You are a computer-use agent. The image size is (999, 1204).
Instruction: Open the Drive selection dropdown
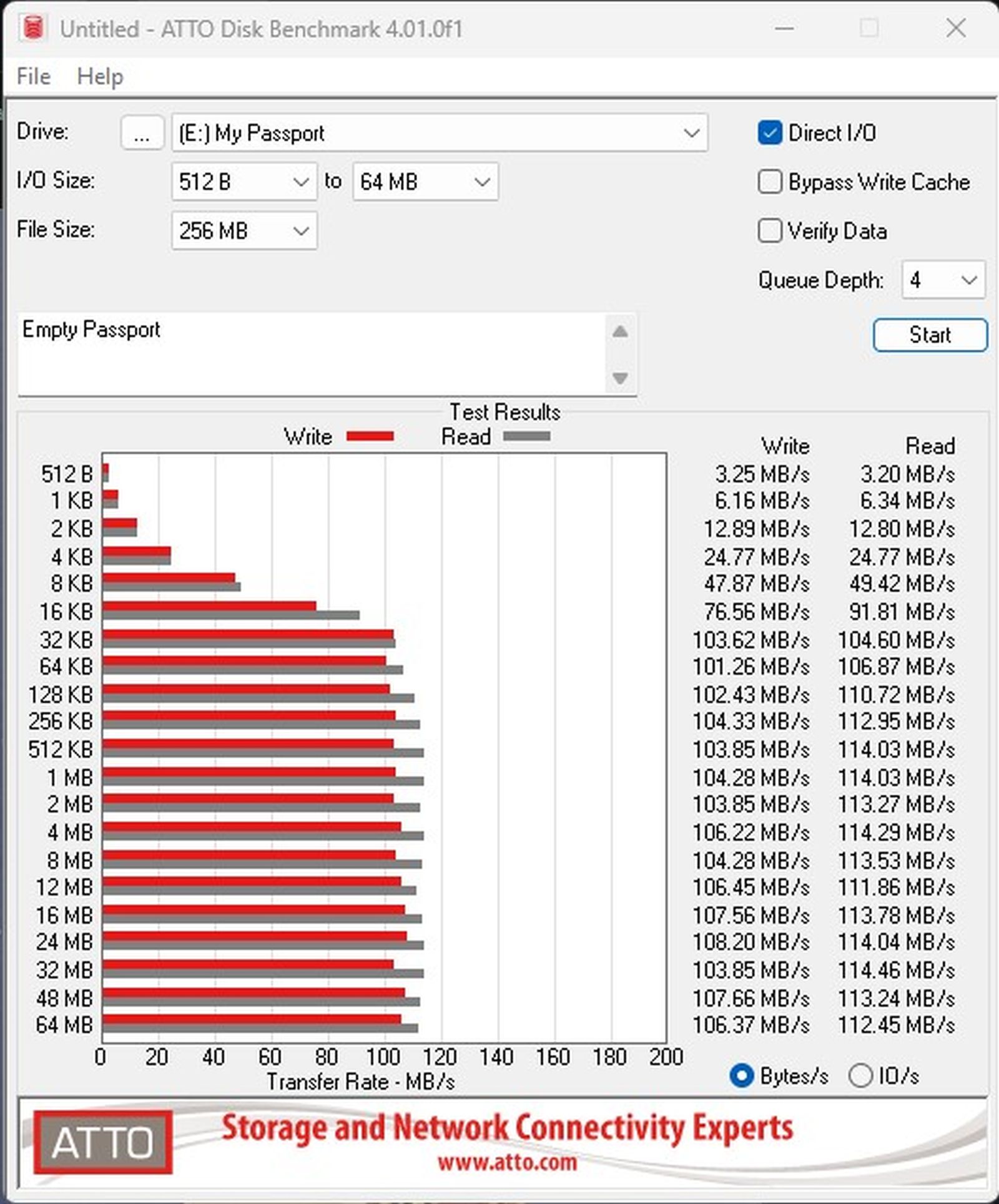click(x=440, y=132)
